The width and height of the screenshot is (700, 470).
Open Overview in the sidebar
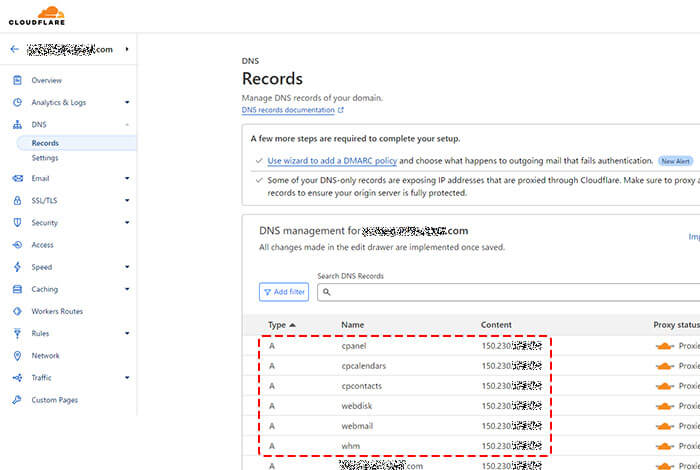pos(46,80)
